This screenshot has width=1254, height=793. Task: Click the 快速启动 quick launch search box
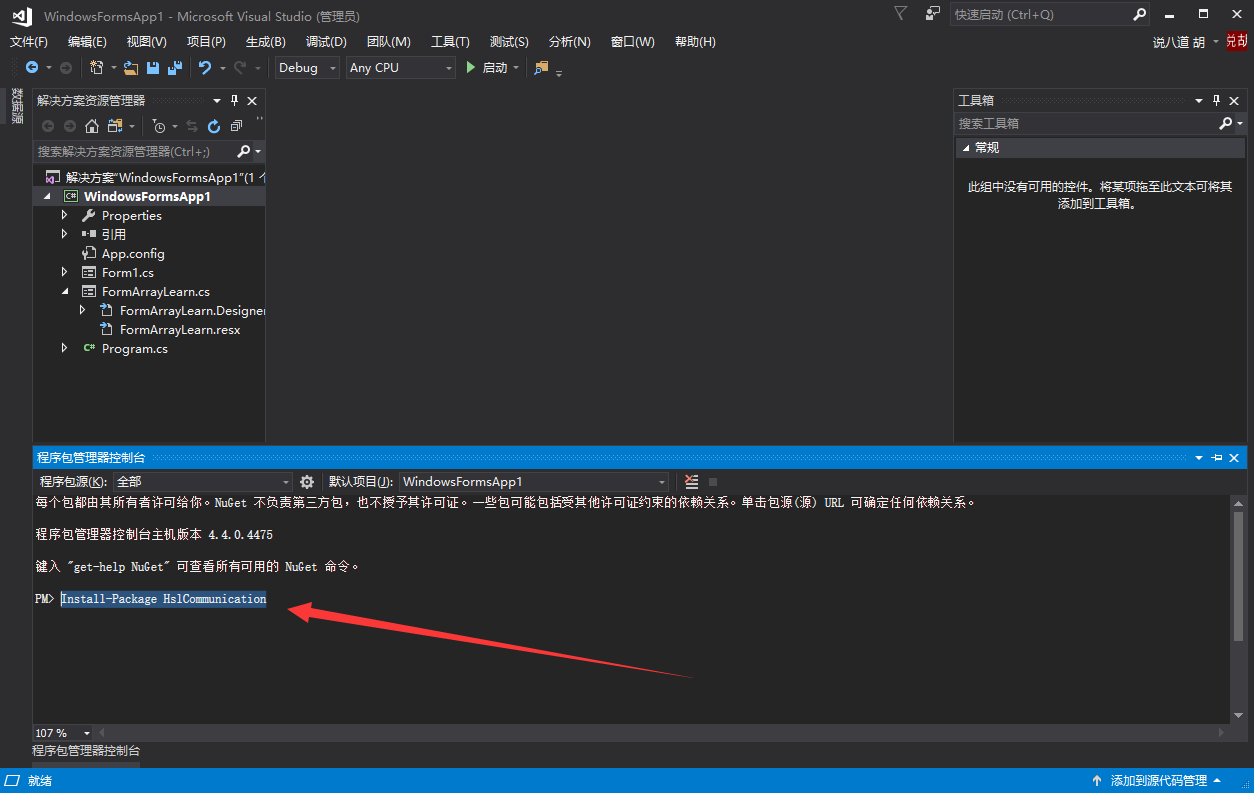tap(1038, 15)
